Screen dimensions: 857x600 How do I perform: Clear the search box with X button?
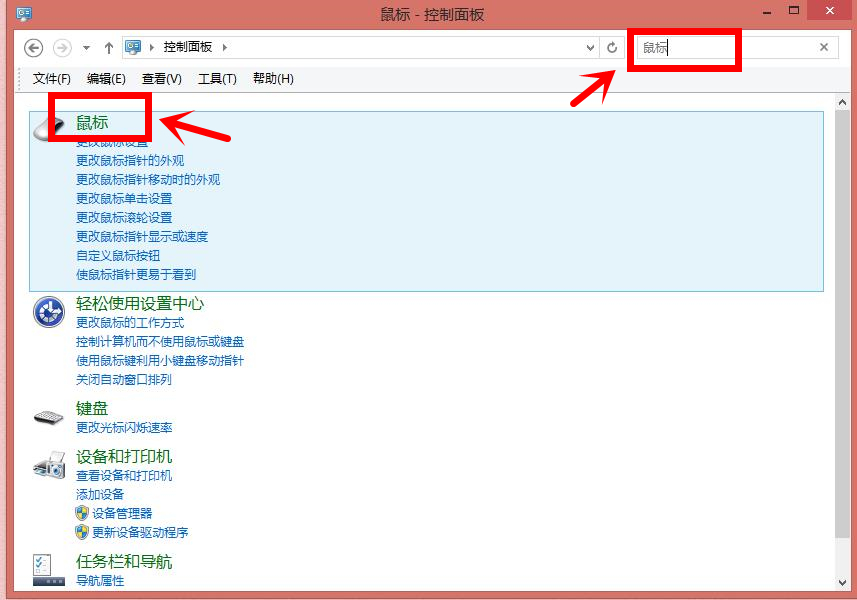coord(824,47)
